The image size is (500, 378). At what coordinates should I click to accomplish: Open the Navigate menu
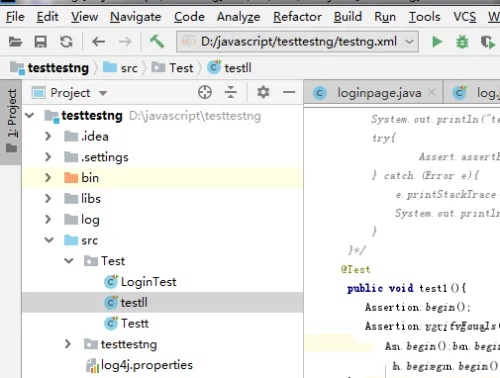[x=136, y=17]
